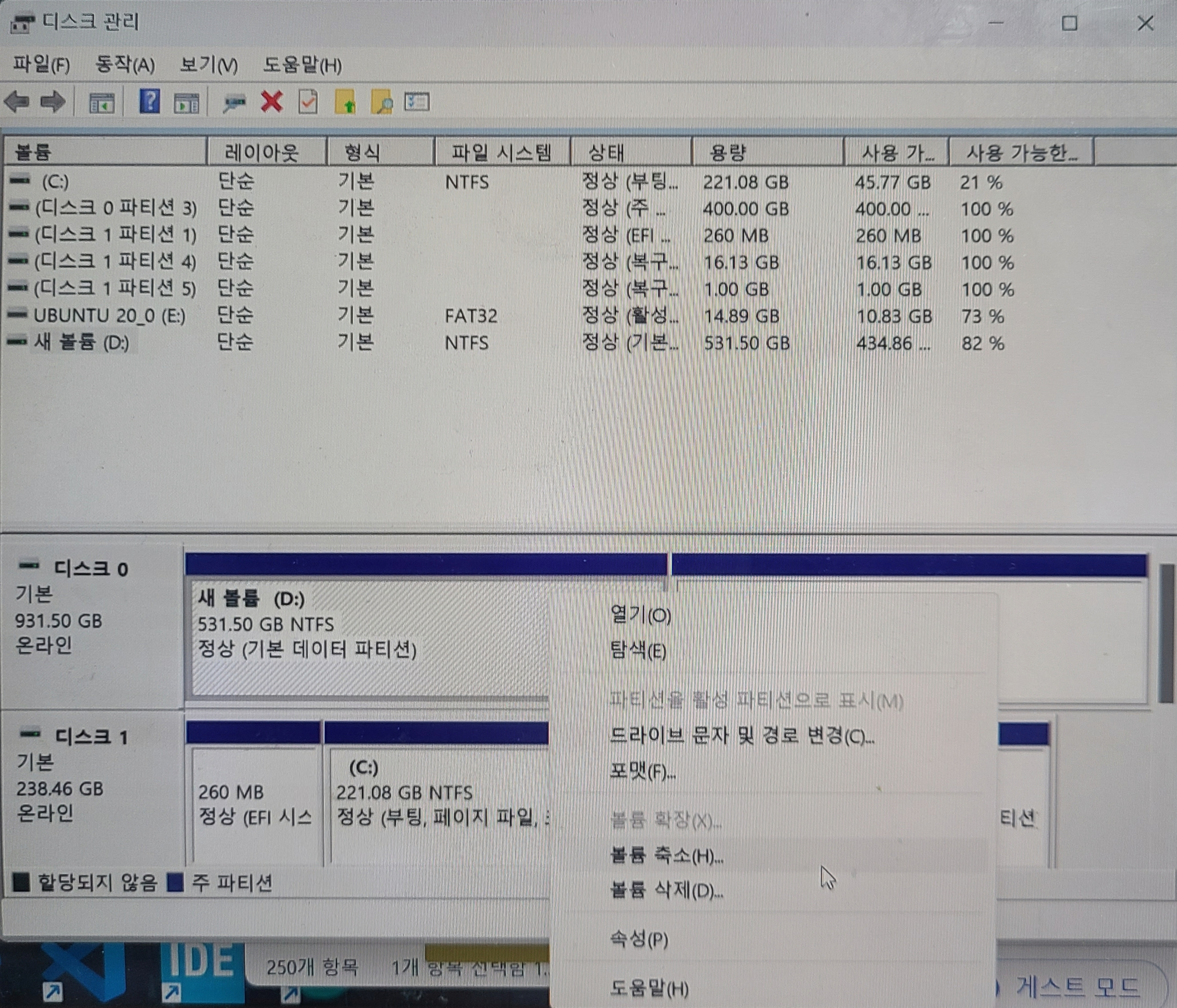1177x1008 pixels.
Task: Open the 파일(F) menu
Action: pyautogui.click(x=41, y=65)
